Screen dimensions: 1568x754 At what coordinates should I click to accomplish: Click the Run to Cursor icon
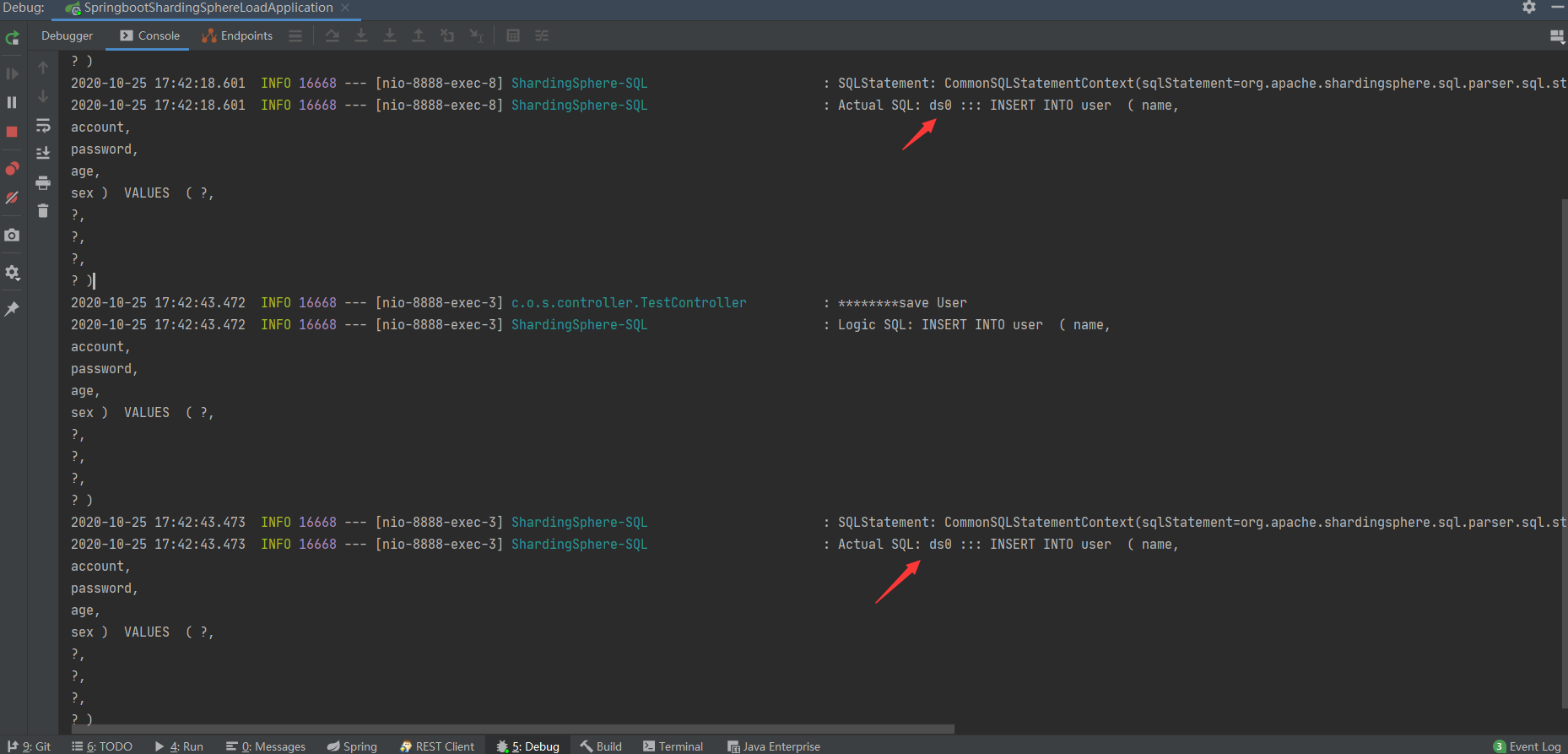(476, 35)
